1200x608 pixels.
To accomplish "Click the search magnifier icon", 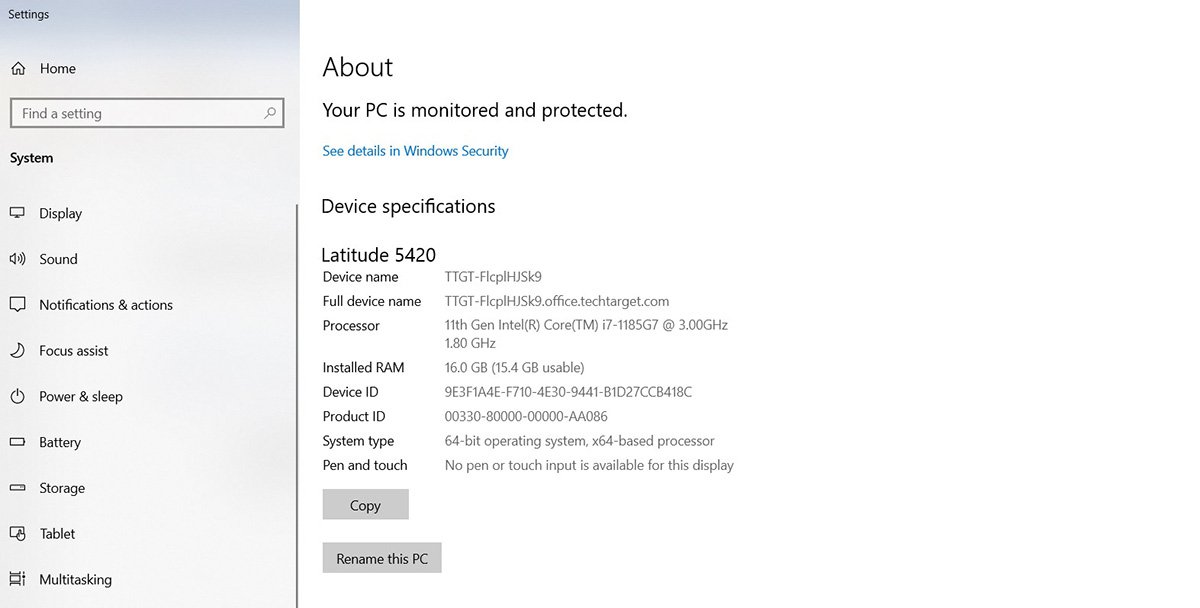I will click(269, 113).
